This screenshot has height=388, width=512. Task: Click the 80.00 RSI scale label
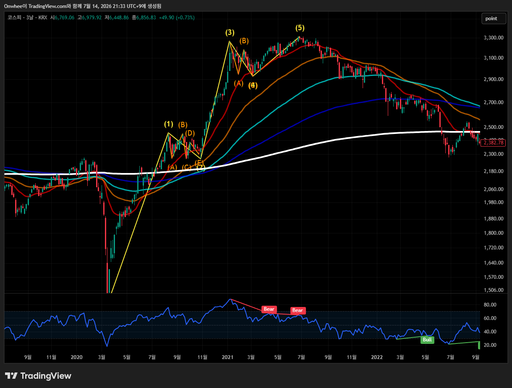(490, 305)
